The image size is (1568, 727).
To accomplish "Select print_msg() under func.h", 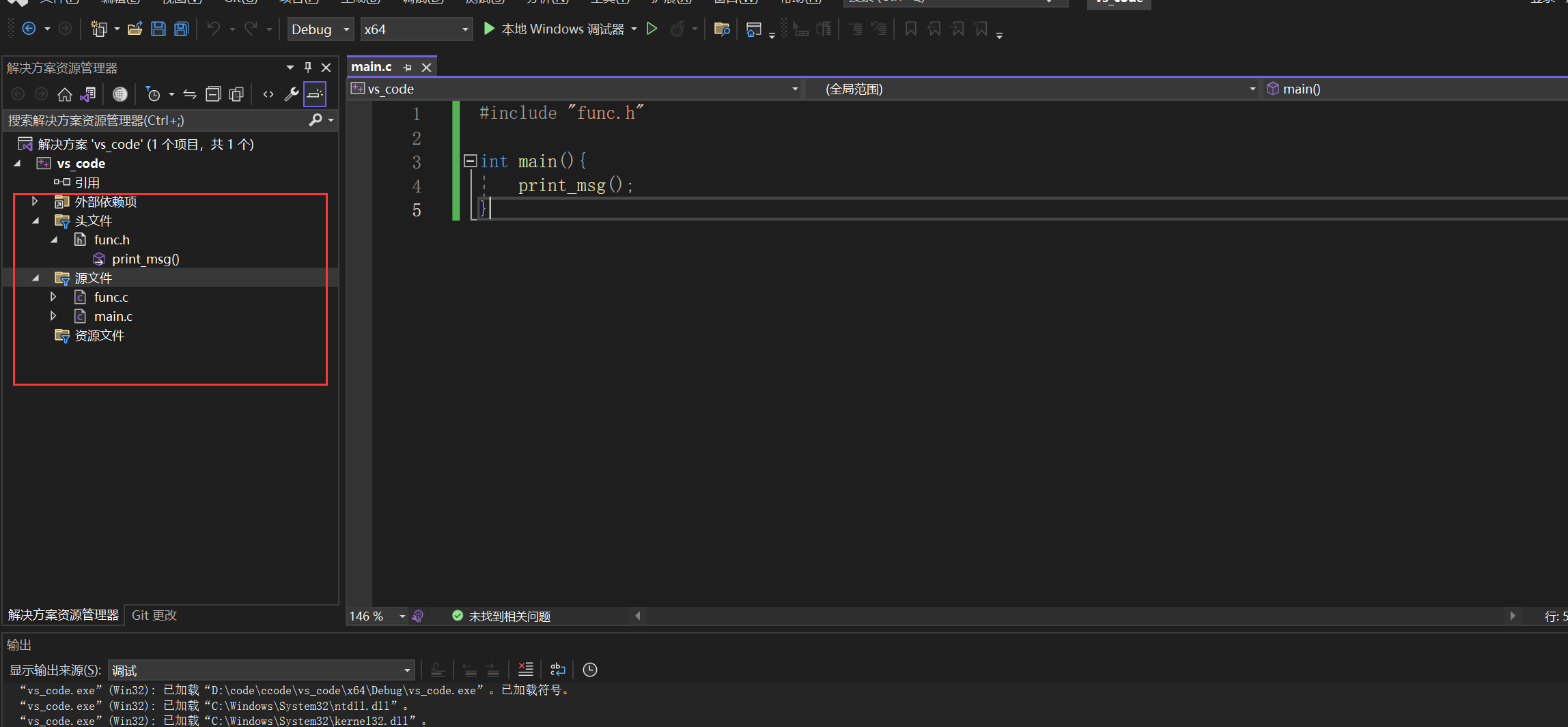I will 145,259.
